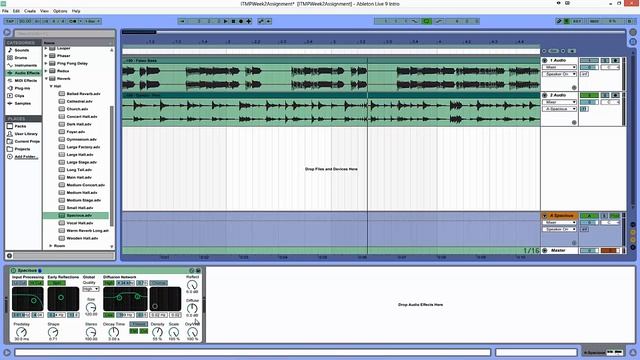Screen dimensions: 640x360
Task: Click the Stop button in transport bar
Action: click(x=233, y=21)
